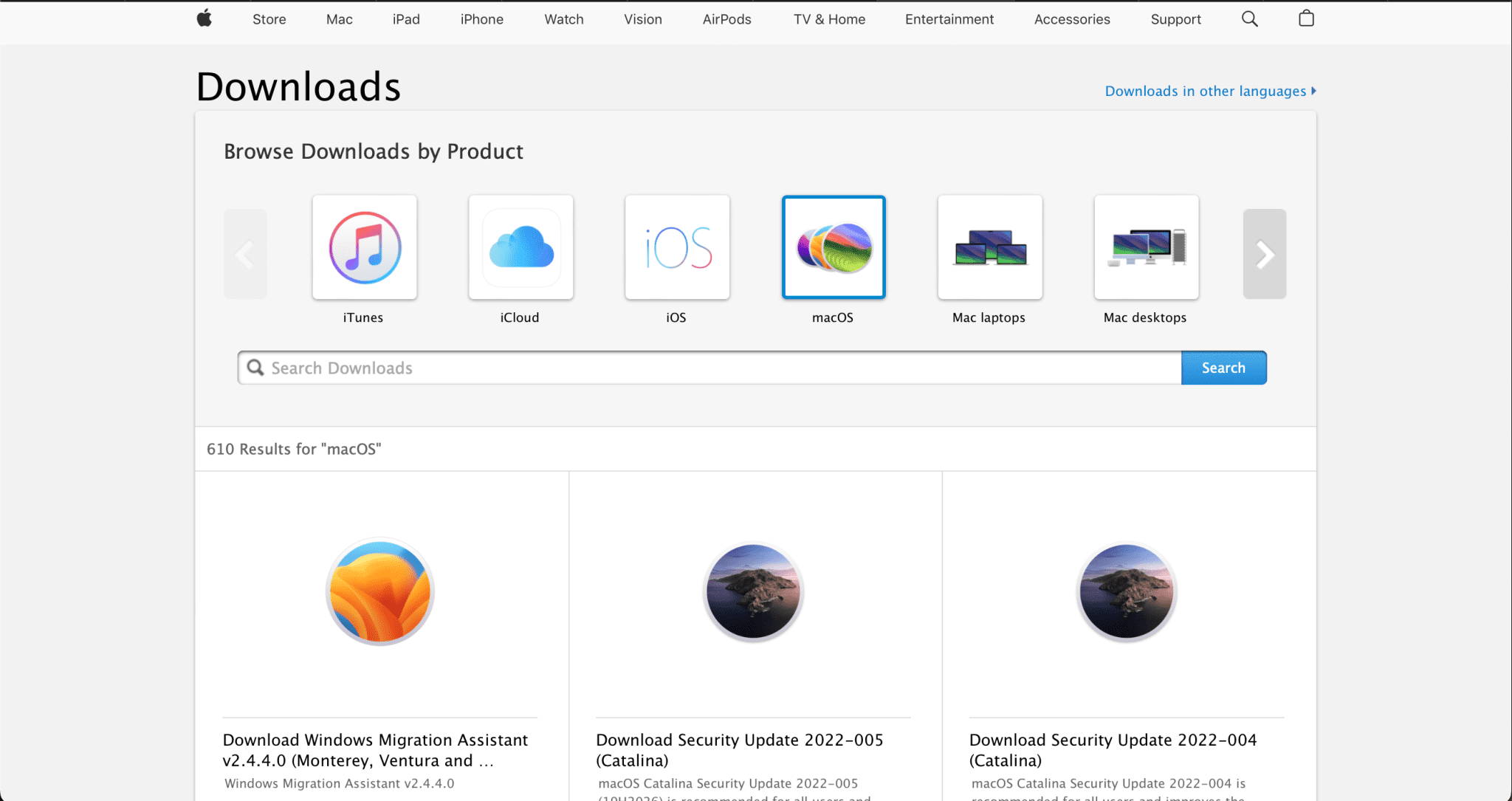Screen dimensions: 1512x801
Task: Click the Search button
Action: pos(1223,367)
